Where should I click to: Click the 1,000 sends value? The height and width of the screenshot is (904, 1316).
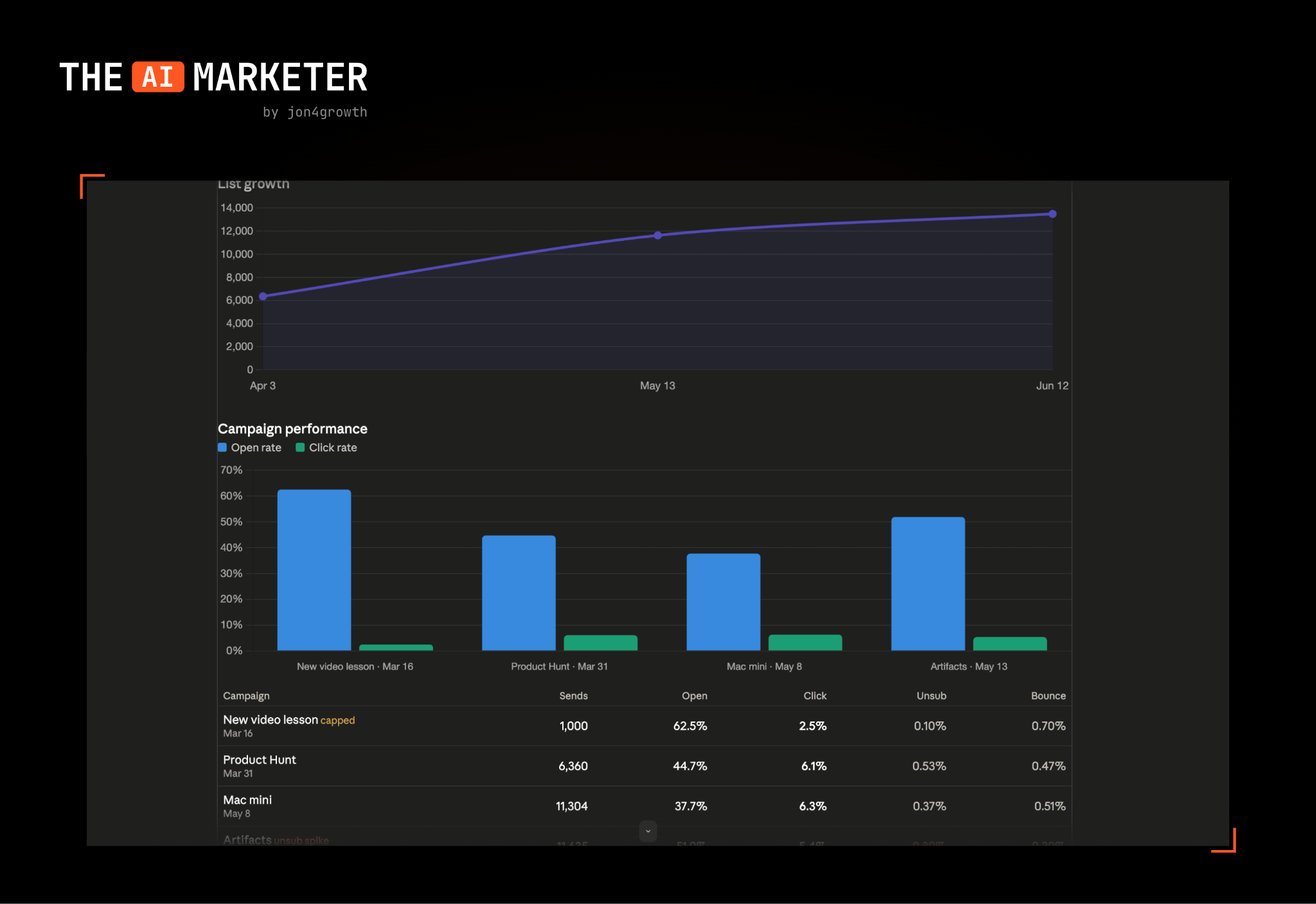(x=574, y=726)
